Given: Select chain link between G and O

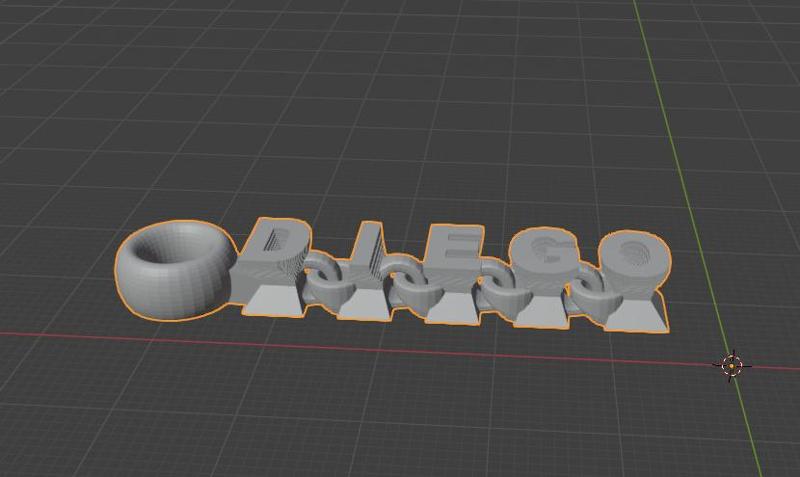Looking at the screenshot, I should [592, 293].
